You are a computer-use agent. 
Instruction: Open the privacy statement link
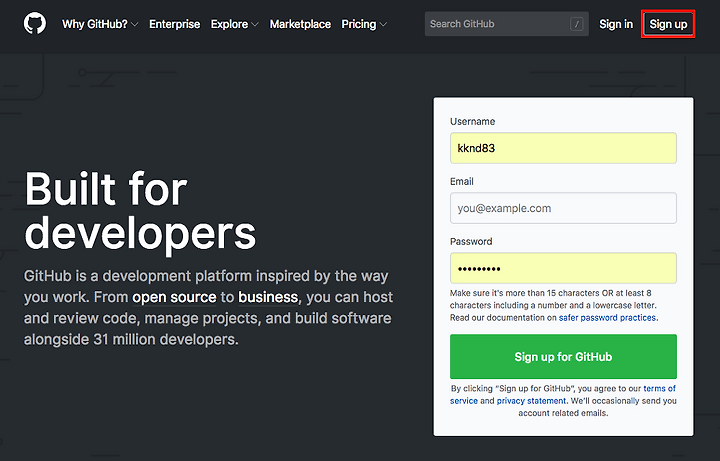tap(531, 401)
